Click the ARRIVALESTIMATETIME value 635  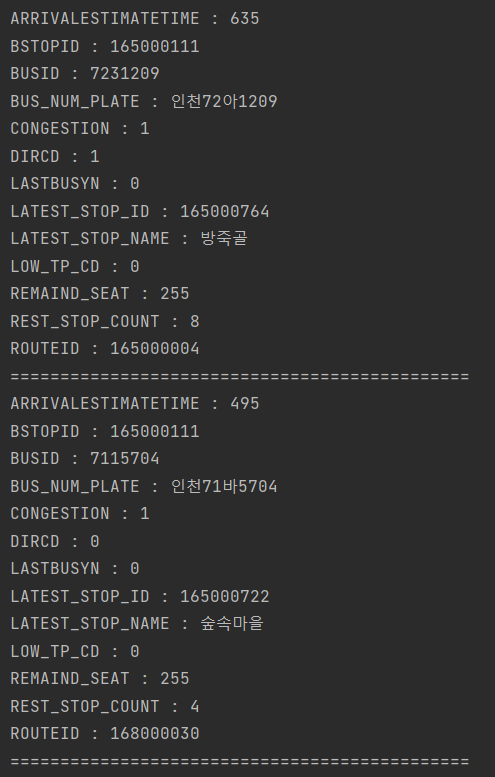pos(244,18)
